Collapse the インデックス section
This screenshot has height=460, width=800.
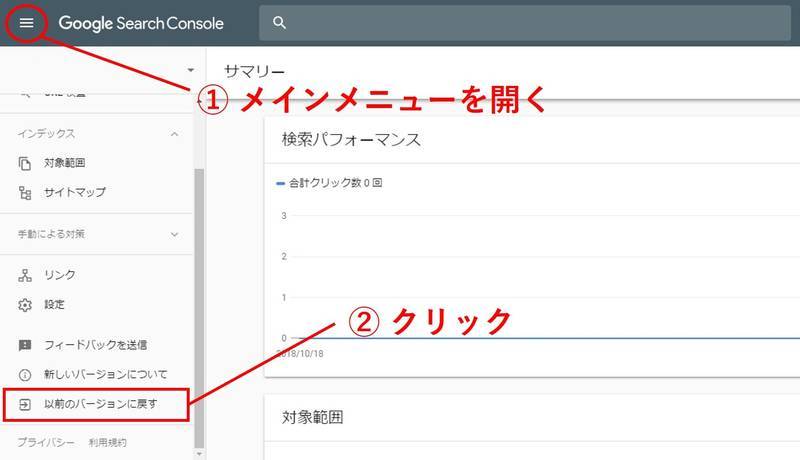(x=174, y=134)
